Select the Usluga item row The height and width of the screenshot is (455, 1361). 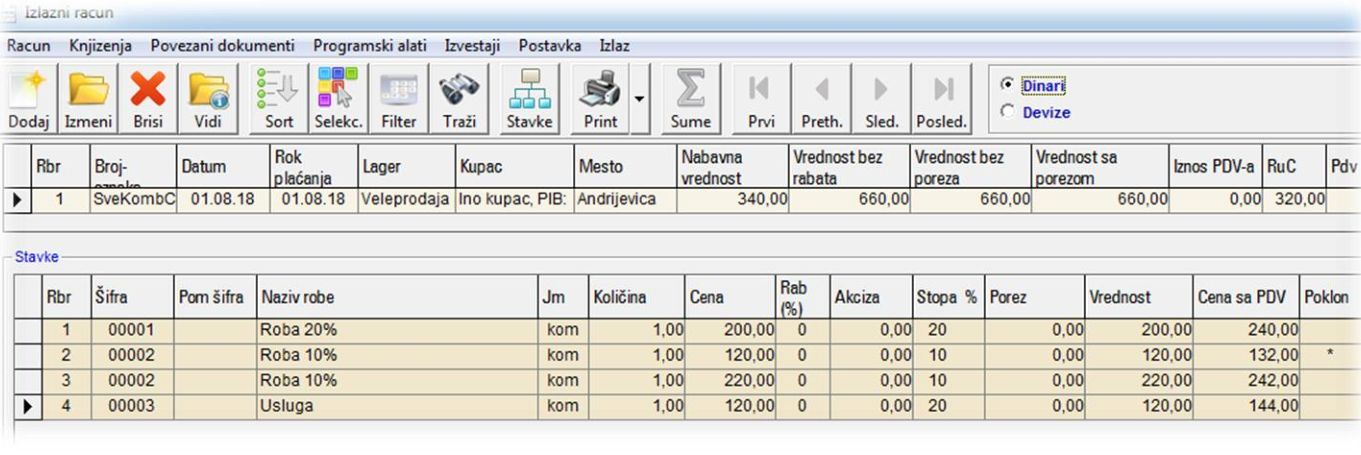tap(396, 406)
